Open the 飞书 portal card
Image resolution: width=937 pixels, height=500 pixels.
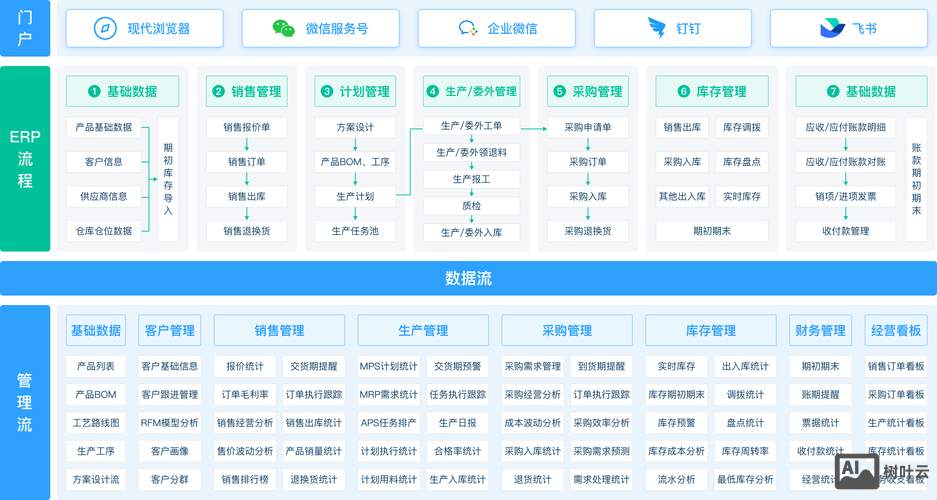(849, 28)
